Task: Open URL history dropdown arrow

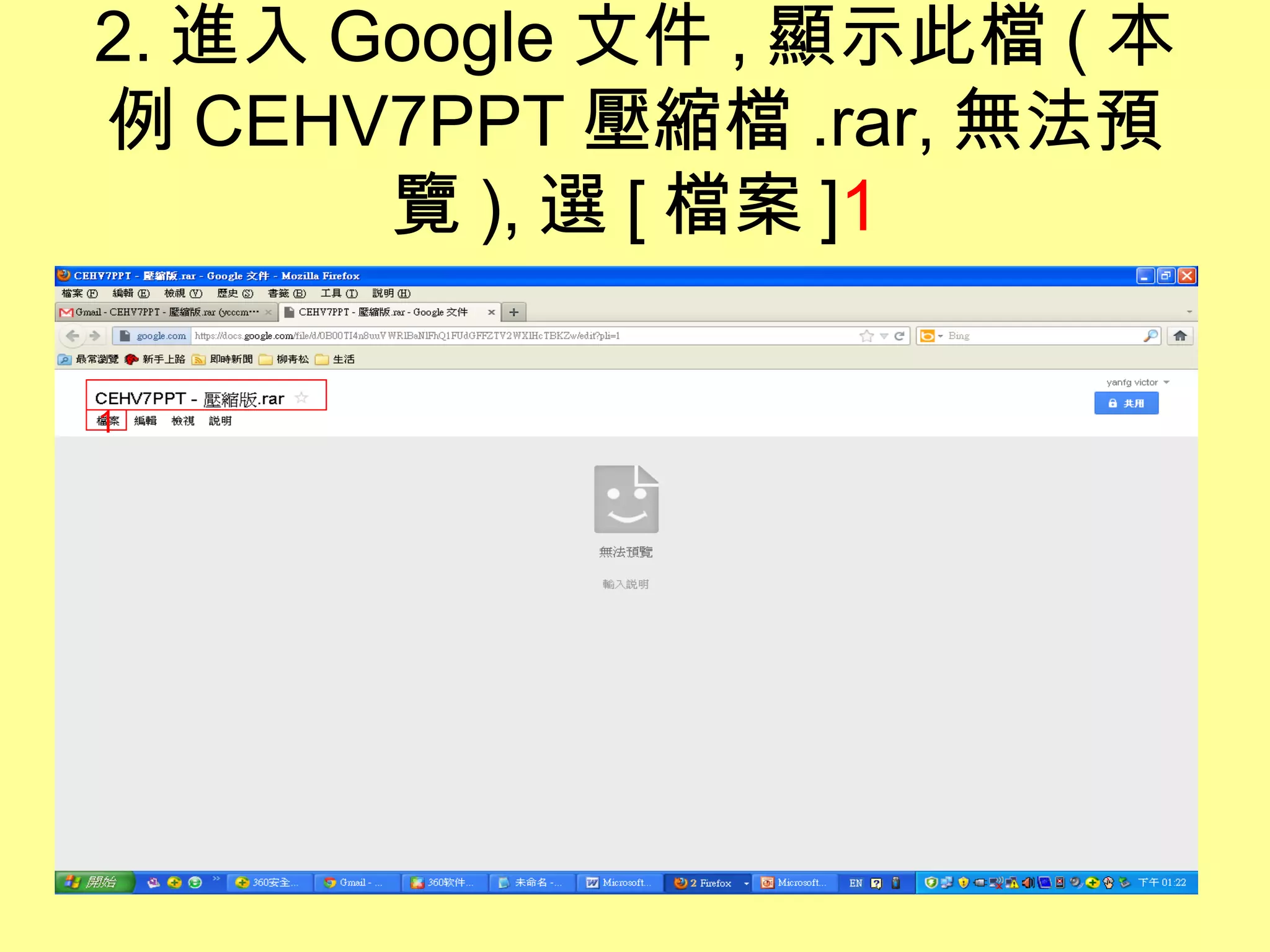Action: (x=884, y=336)
